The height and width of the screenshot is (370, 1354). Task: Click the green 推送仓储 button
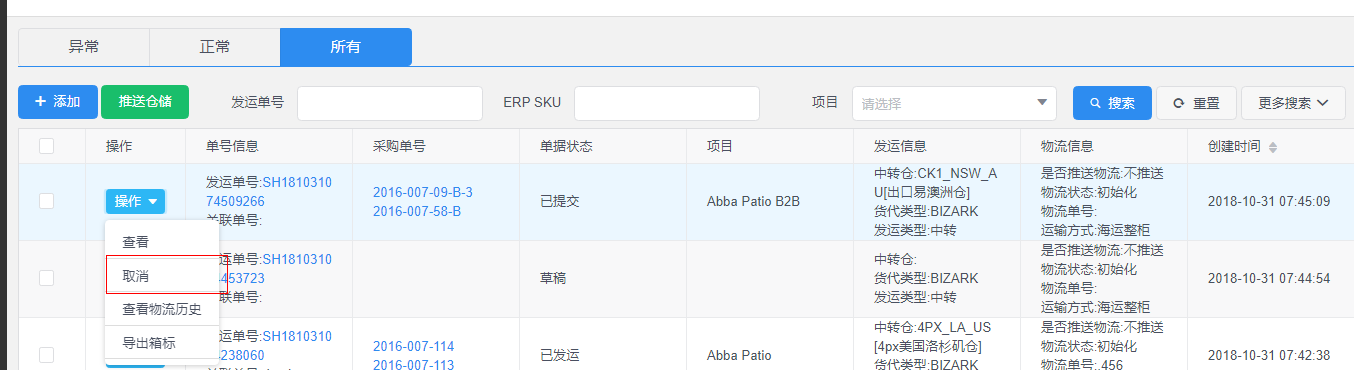[145, 102]
